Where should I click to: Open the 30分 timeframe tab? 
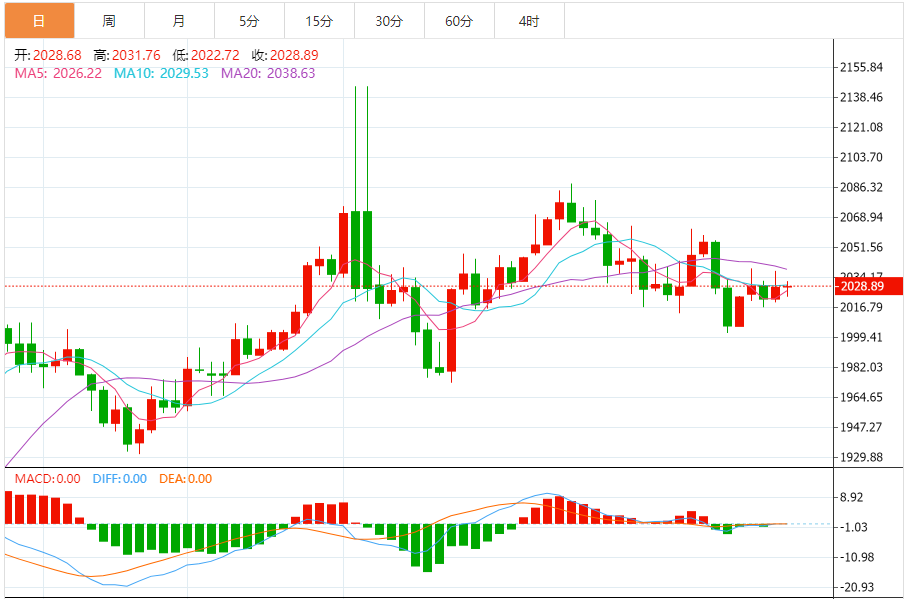[x=389, y=21]
